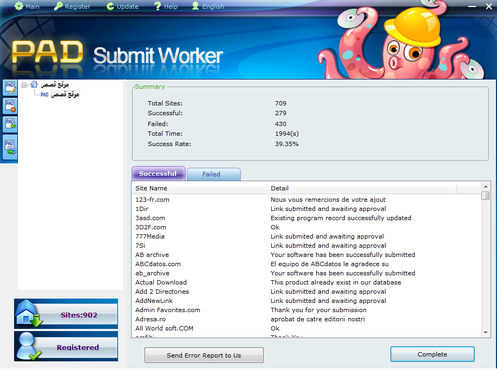Viewport: 497px width, 370px height.
Task: Minimize the PAD Submit Worker window
Action: click(x=472, y=6)
